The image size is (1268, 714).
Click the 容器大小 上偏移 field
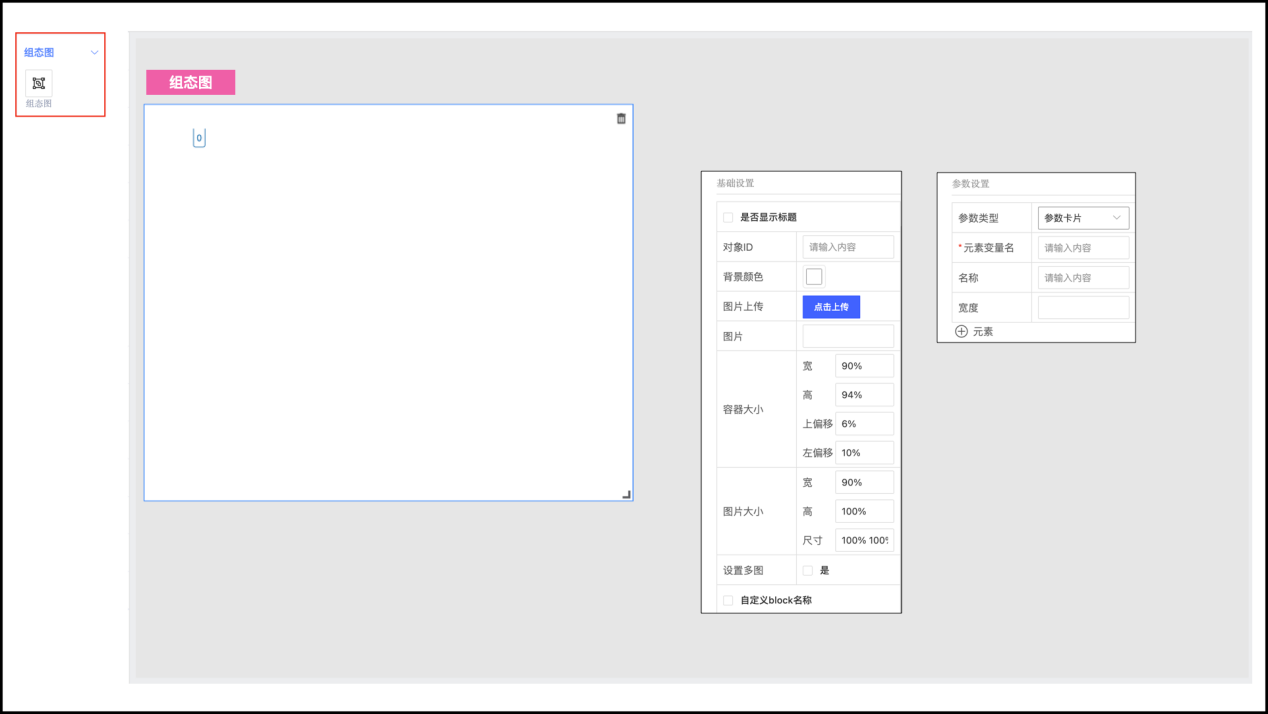864,424
